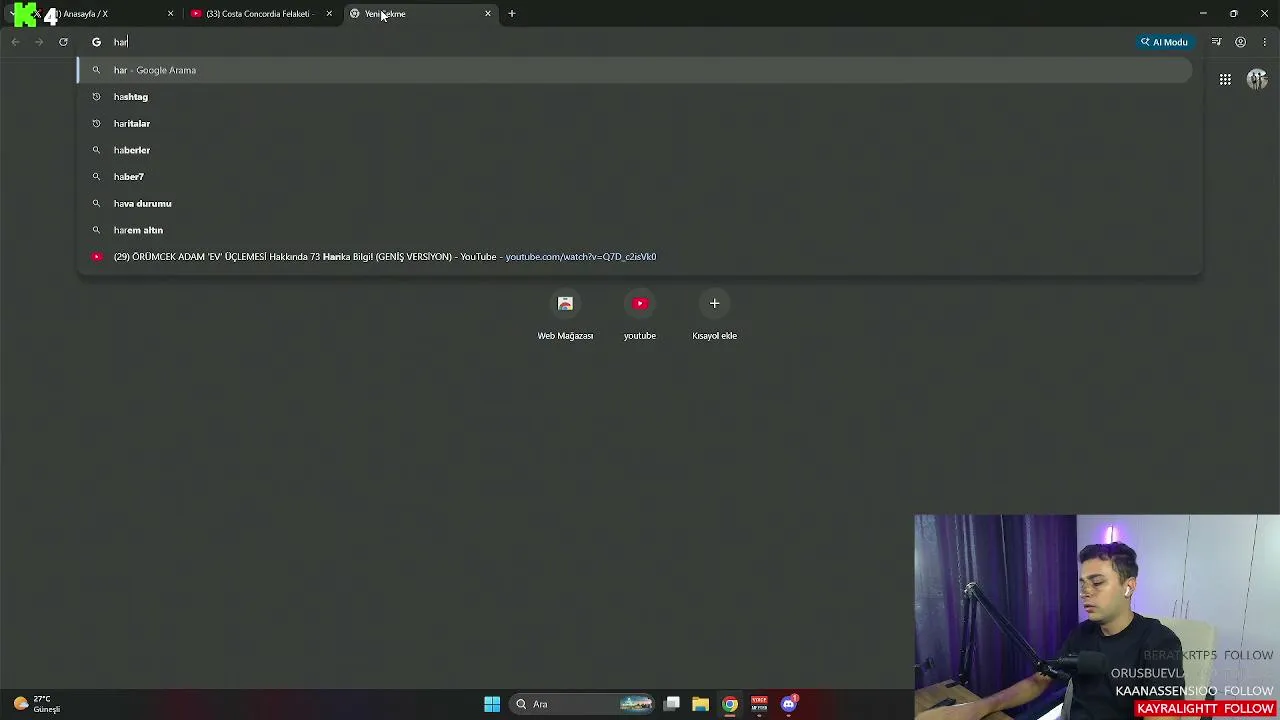This screenshot has width=1280, height=720.
Task: Restore down the Chrome window
Action: point(1234,14)
